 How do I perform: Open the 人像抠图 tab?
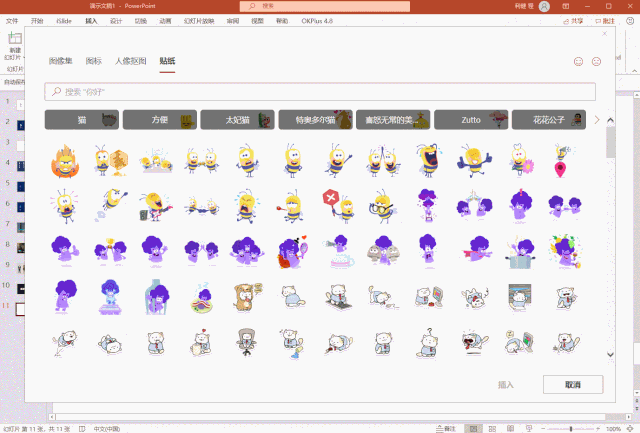pyautogui.click(x=131, y=61)
